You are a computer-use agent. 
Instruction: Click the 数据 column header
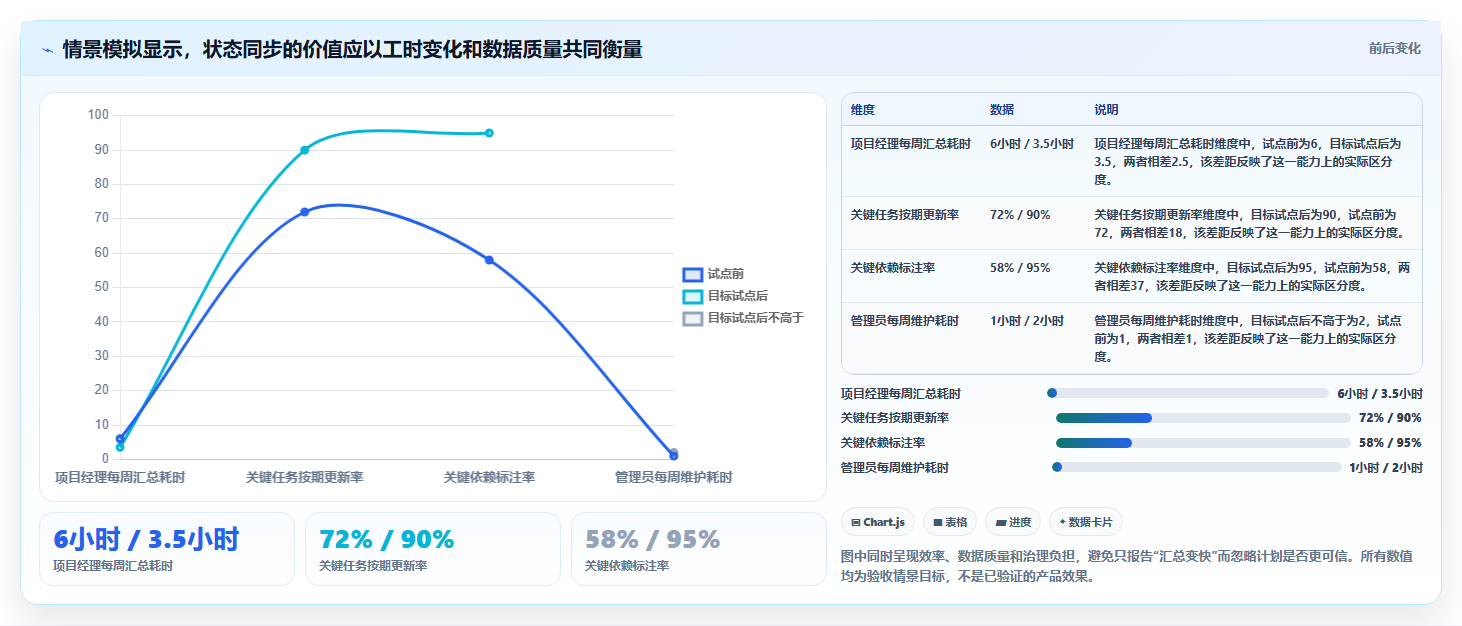[1002, 110]
